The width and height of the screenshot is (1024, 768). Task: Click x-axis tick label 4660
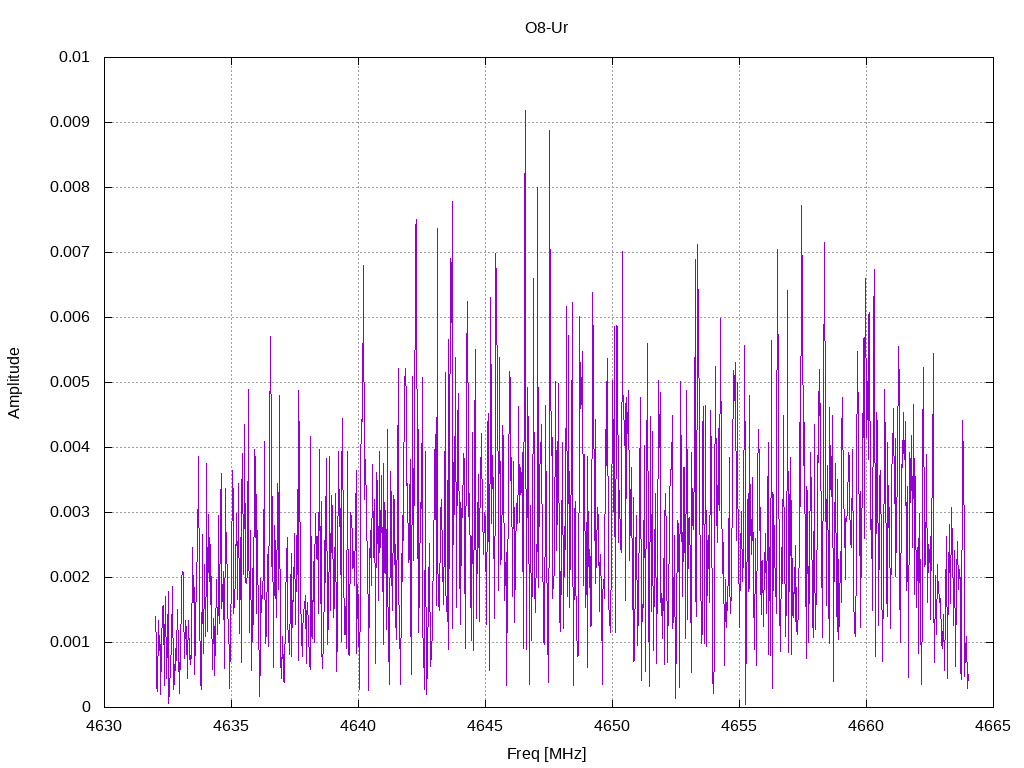click(867, 726)
